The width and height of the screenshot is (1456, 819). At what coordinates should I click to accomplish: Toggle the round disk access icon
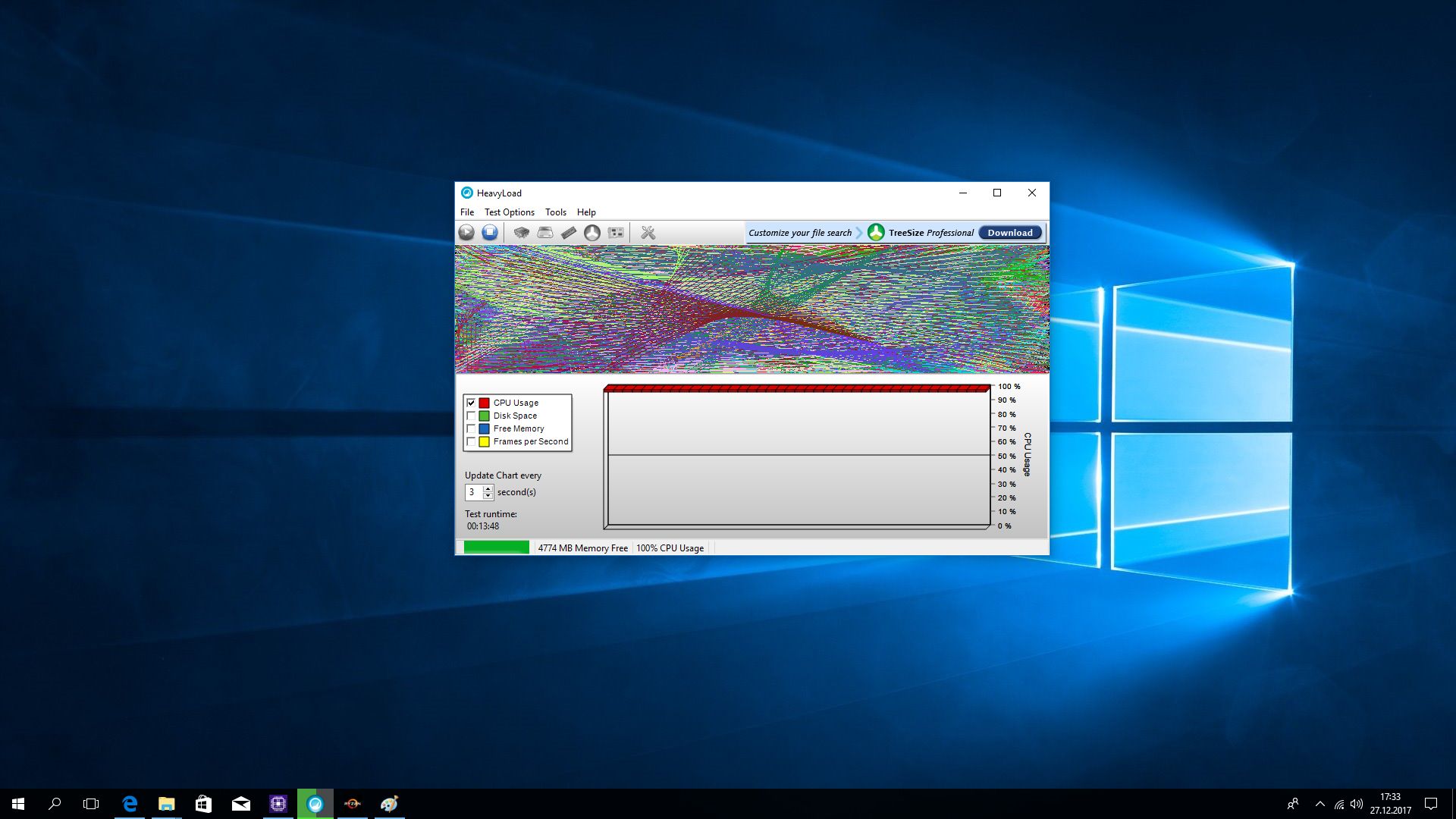tap(592, 233)
